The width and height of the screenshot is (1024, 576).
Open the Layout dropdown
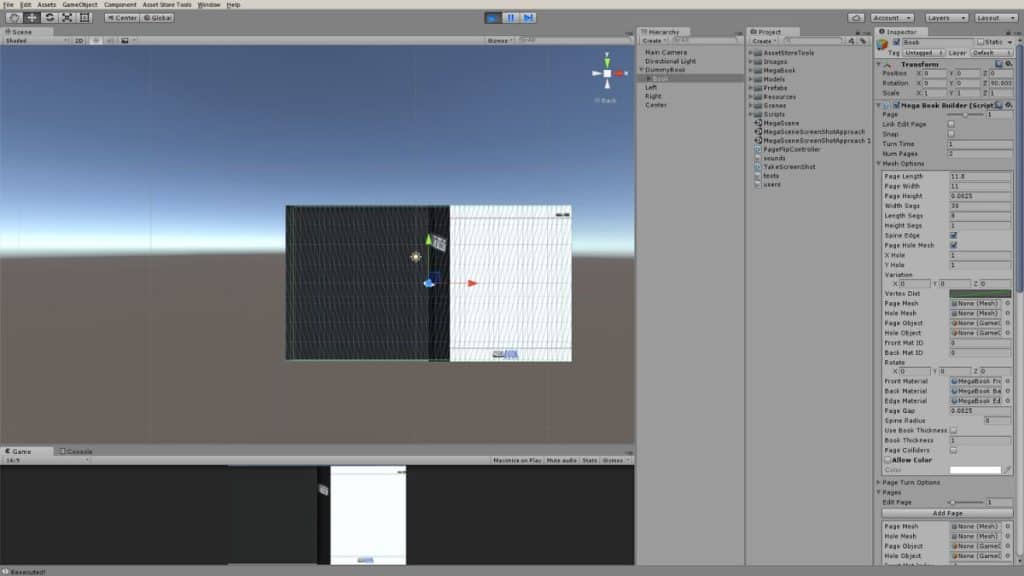pos(995,18)
